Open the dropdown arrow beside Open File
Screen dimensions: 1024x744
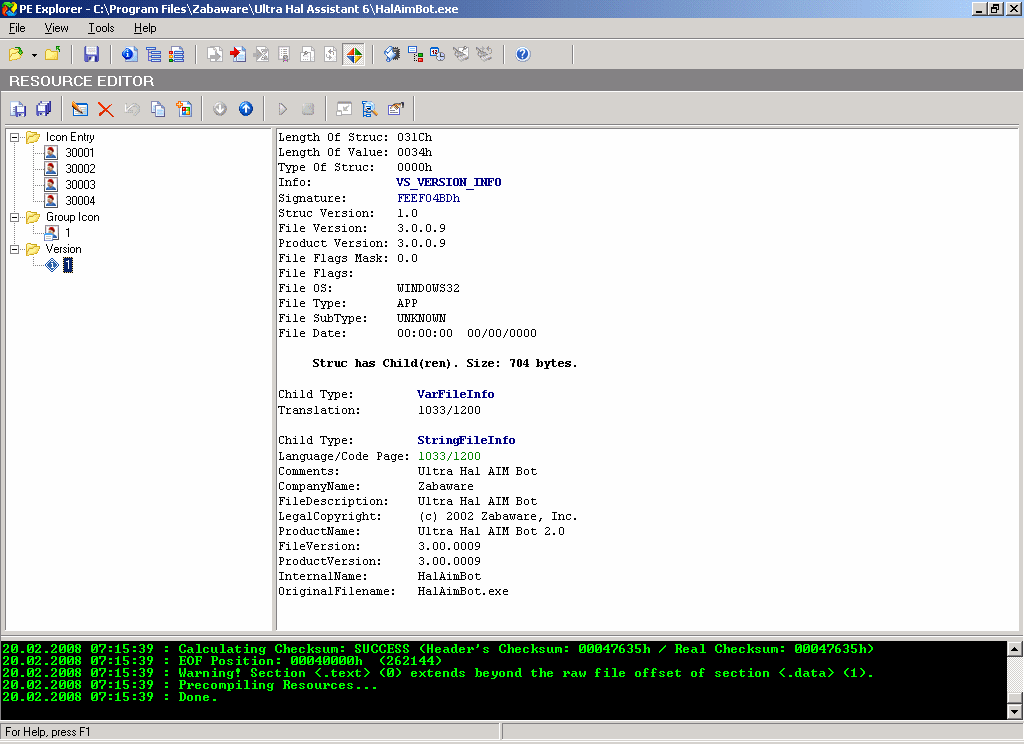pos(34,55)
